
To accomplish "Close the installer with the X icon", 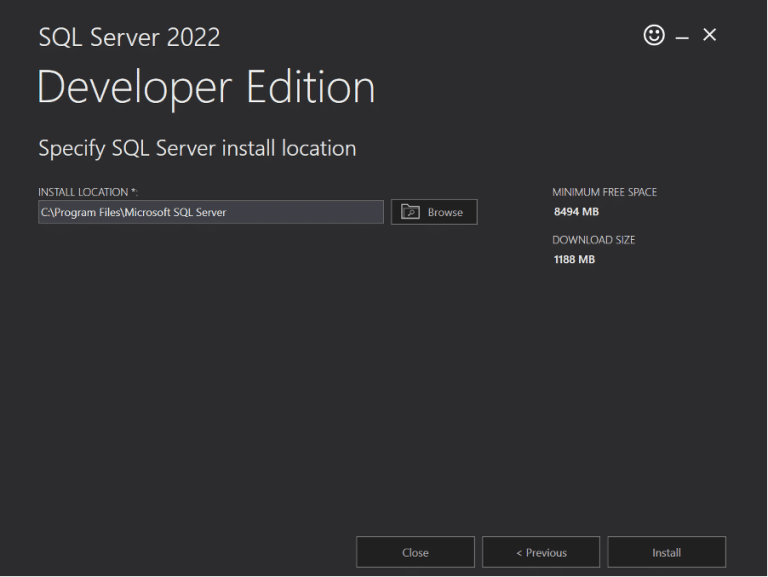I will 710,36.
